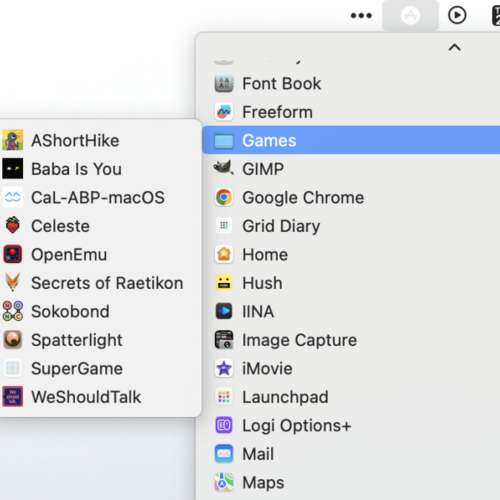Click the SuperGame icon
500x500 pixels.
[13, 368]
